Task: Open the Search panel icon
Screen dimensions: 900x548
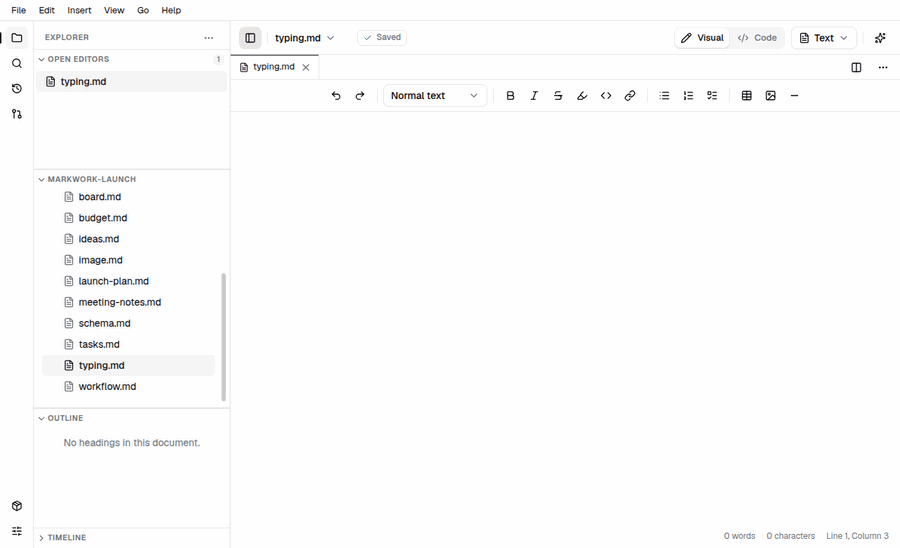Action: point(17,63)
